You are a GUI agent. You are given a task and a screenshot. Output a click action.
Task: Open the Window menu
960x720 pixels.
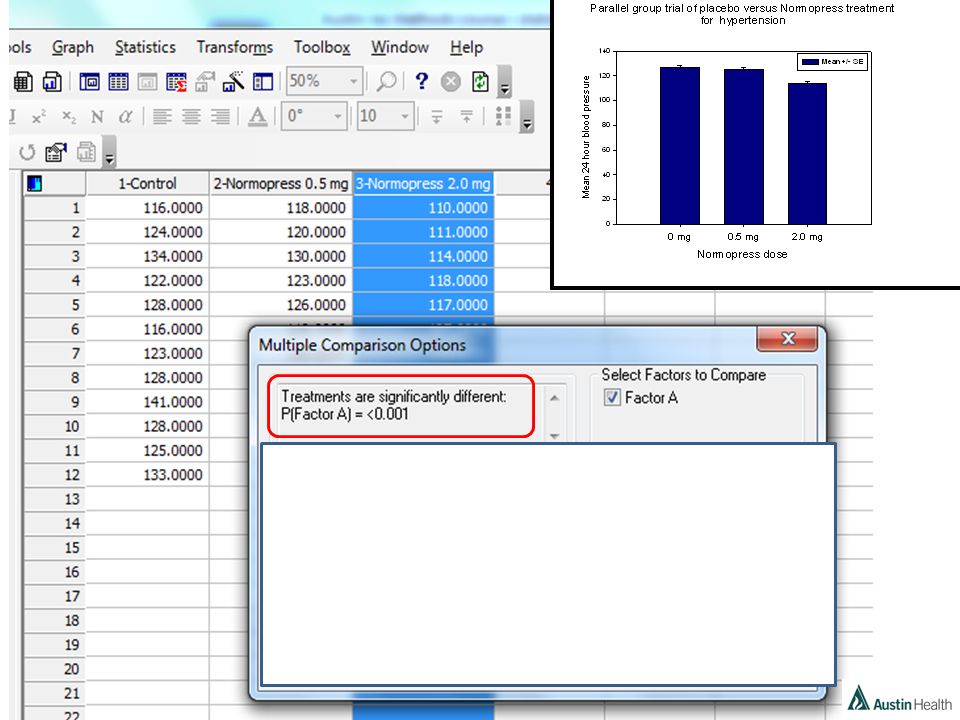pos(400,47)
